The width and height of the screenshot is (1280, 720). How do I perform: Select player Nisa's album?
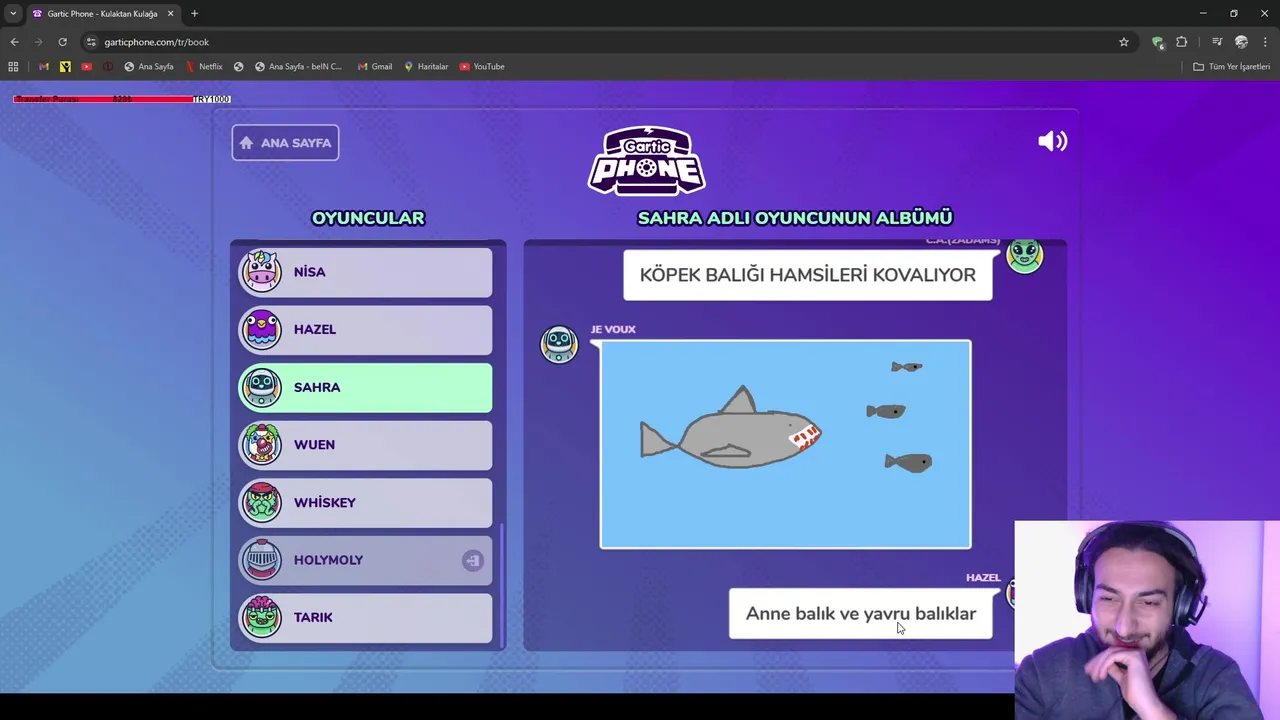(x=365, y=272)
